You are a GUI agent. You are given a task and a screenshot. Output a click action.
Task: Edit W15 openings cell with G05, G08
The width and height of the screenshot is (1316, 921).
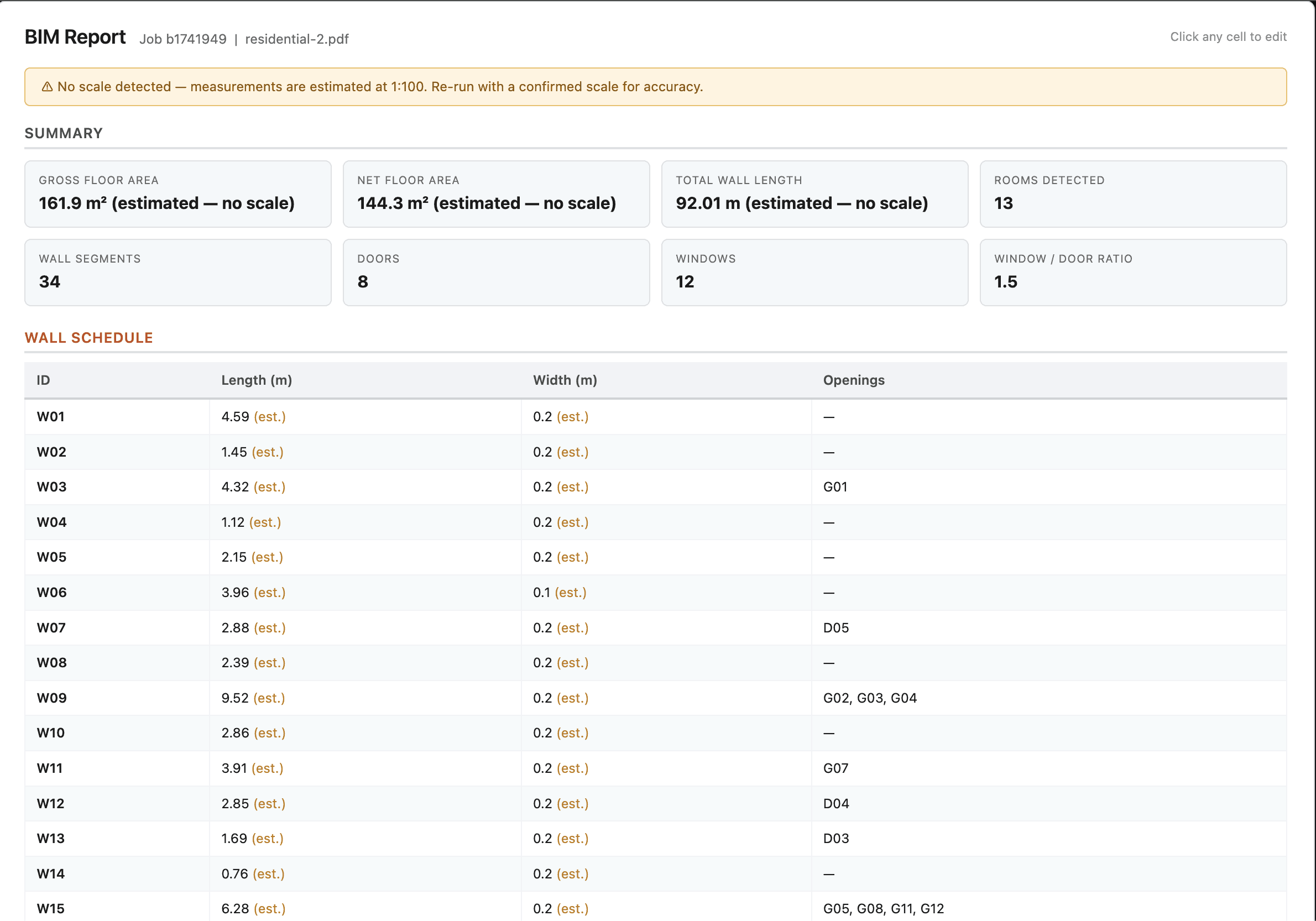[x=882, y=908]
